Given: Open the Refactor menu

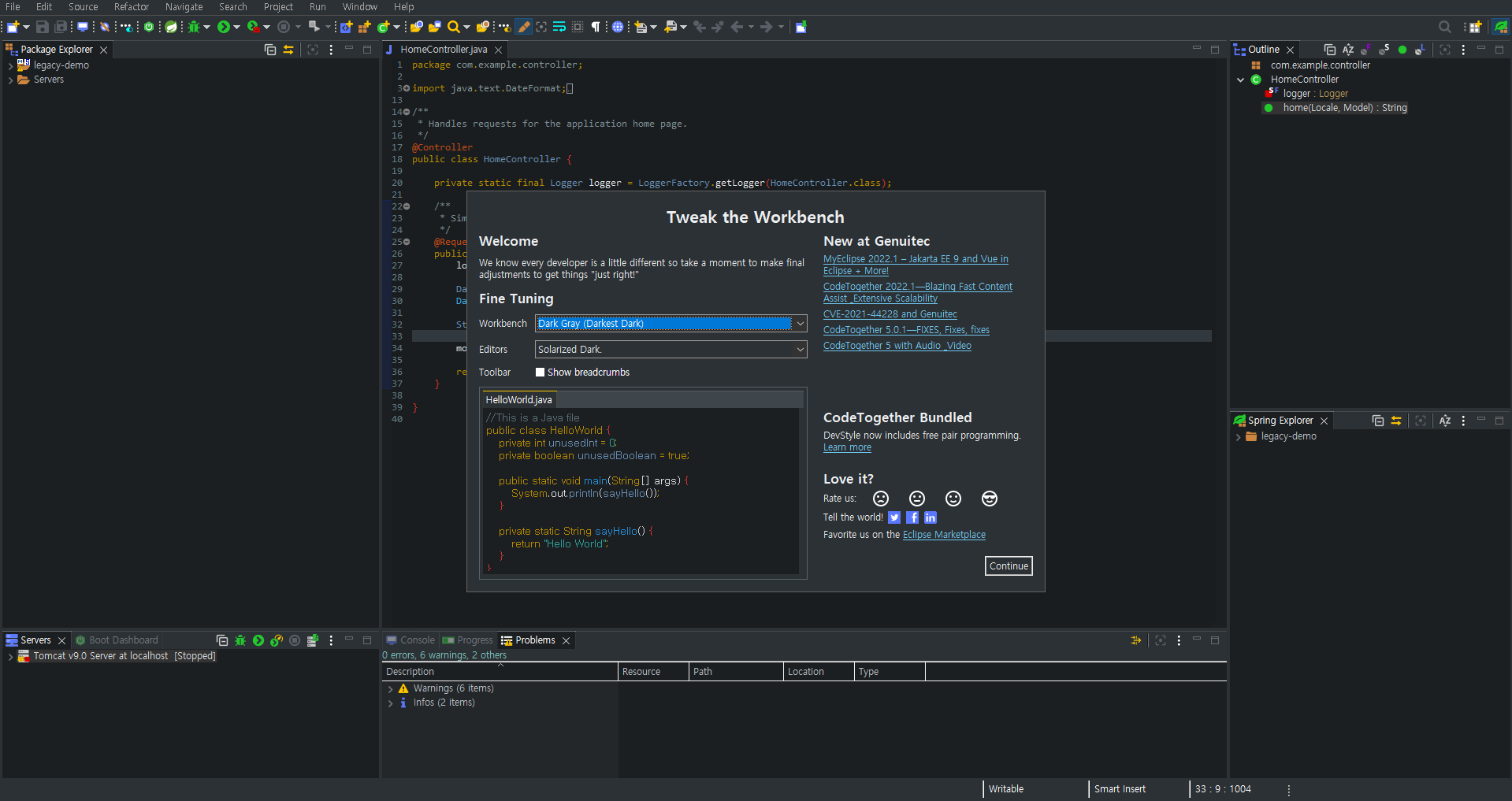Looking at the screenshot, I should 132,7.
